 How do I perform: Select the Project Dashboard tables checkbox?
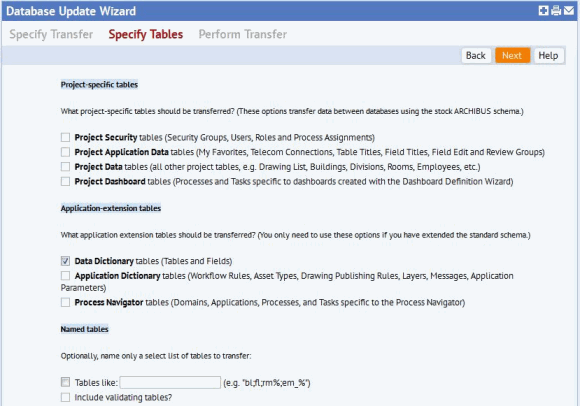pos(65,182)
